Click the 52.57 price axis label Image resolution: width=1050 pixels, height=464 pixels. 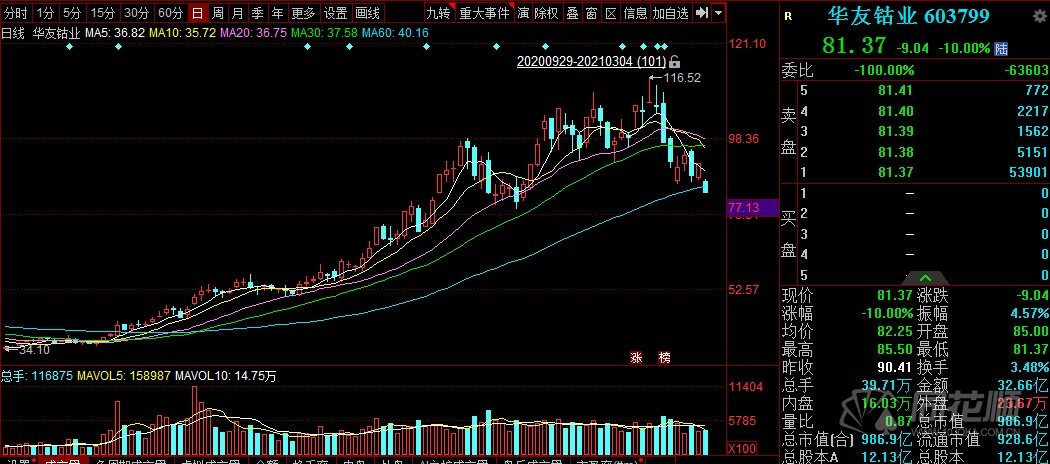tap(744, 289)
